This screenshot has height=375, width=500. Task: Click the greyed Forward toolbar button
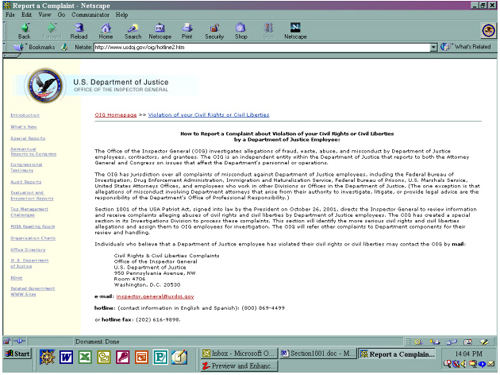pyautogui.click(x=52, y=31)
